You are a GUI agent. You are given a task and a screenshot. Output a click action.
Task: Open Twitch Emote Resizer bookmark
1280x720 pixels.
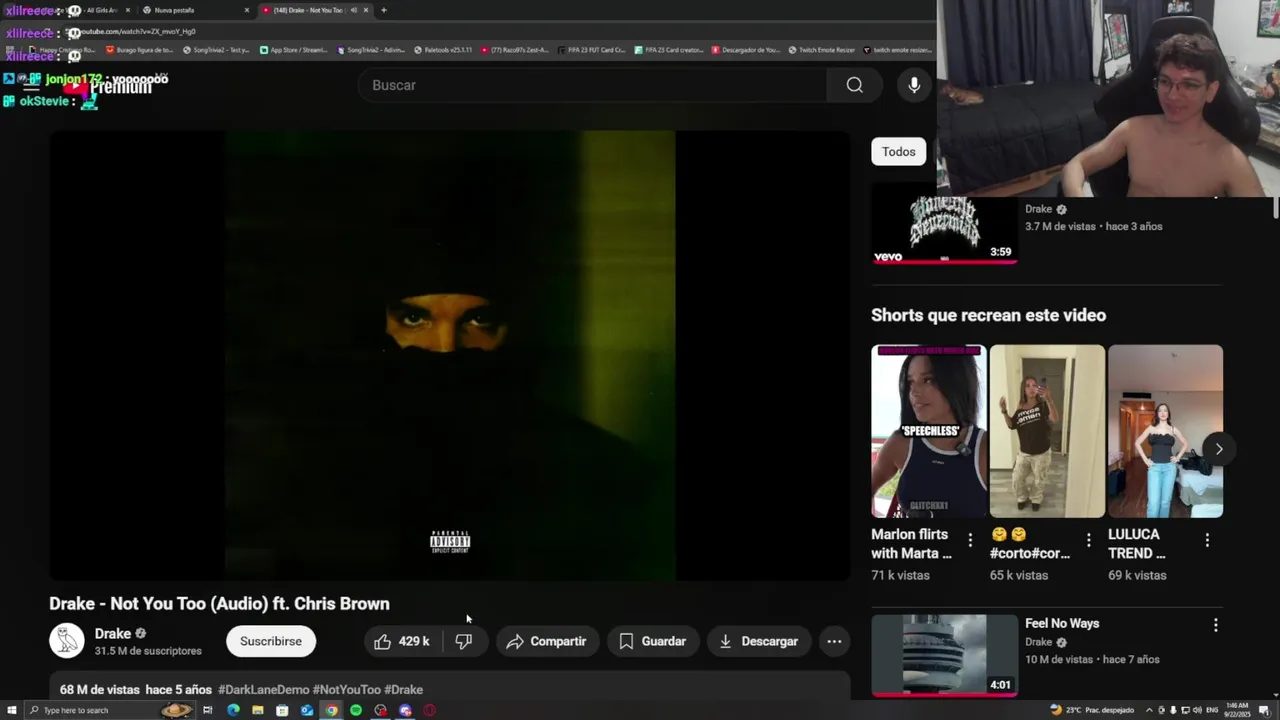click(822, 49)
